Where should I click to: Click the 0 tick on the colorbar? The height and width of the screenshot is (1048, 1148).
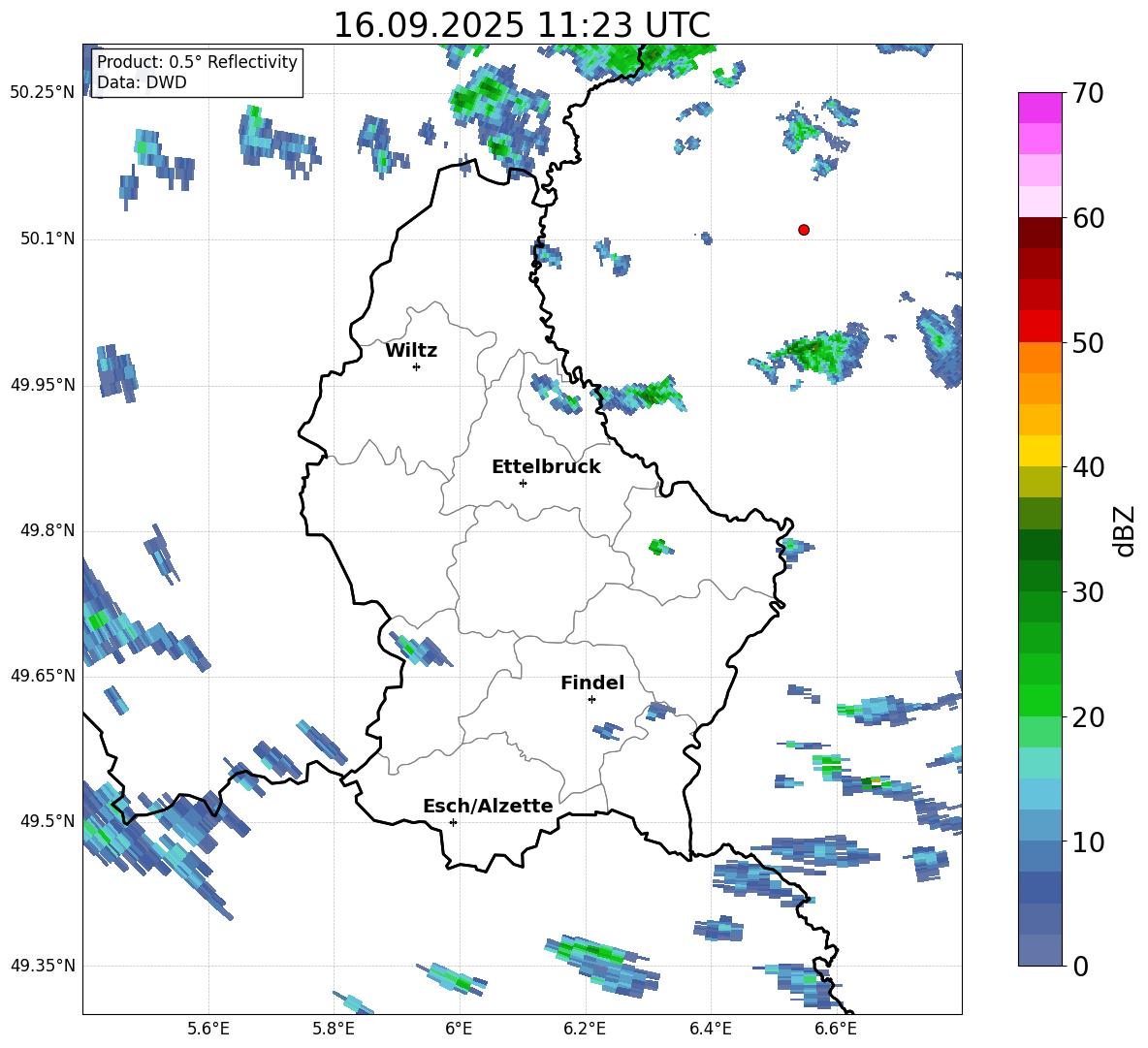click(x=1080, y=966)
